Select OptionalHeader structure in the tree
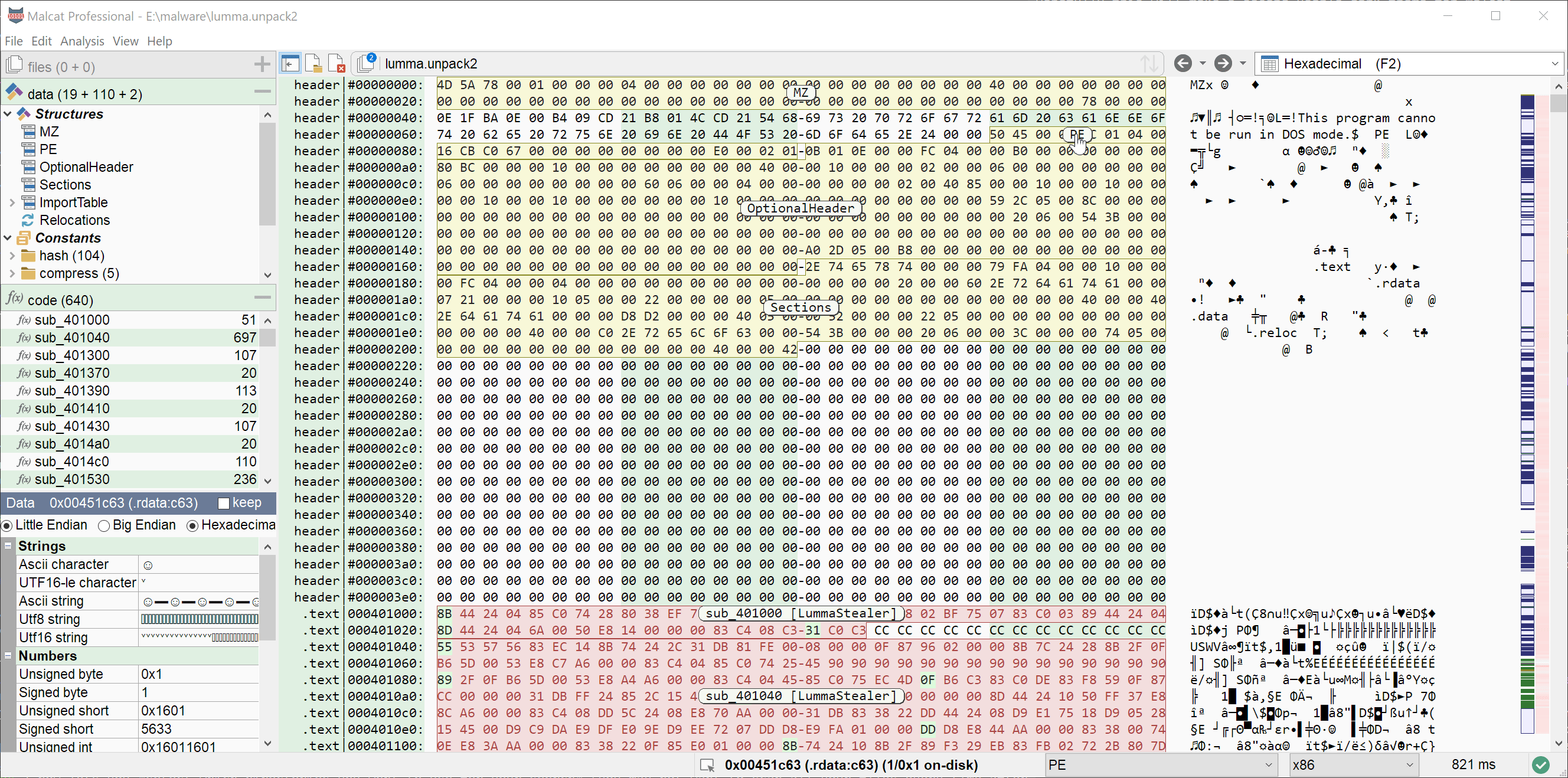The width and height of the screenshot is (1568, 778). click(86, 167)
